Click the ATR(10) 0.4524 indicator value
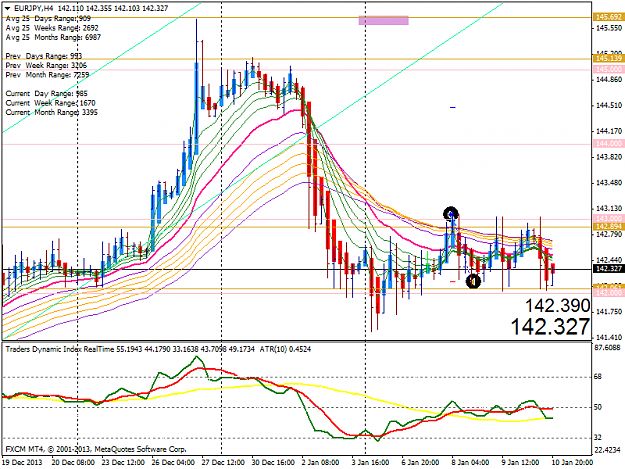625x469 pixels. [x=285, y=349]
